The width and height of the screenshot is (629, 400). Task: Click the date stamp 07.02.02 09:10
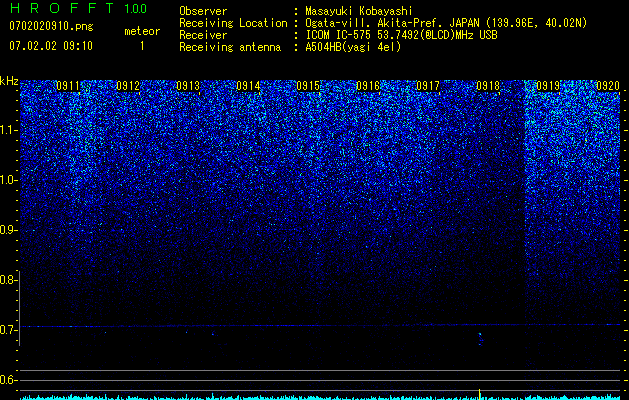coord(51,46)
